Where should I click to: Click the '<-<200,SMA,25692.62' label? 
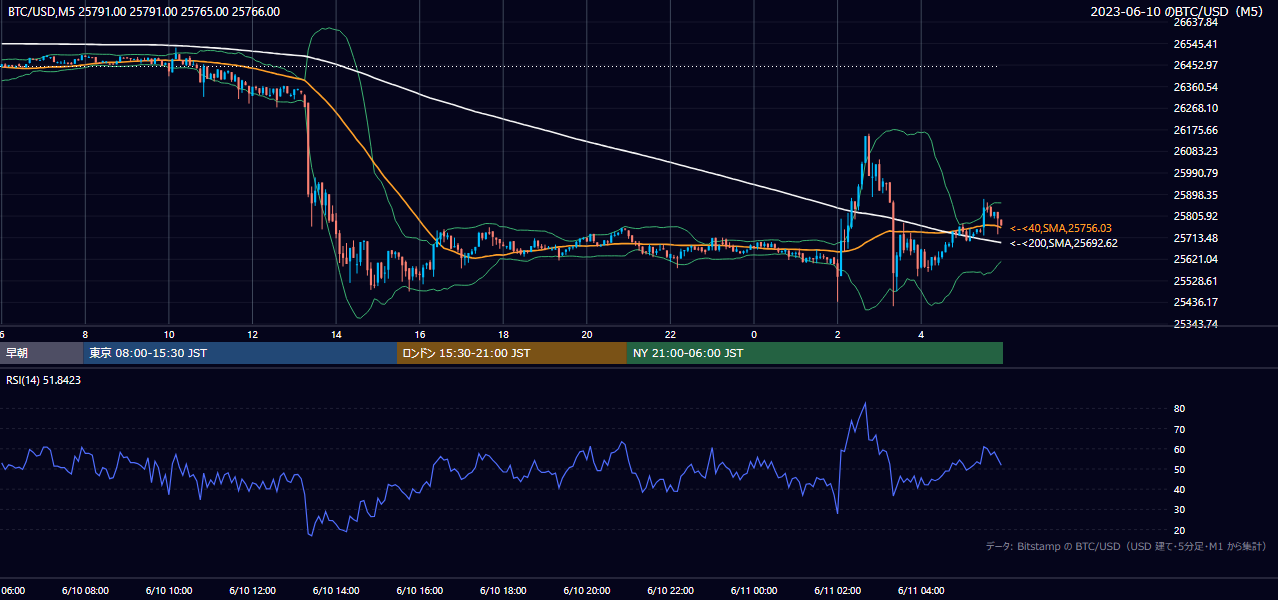pyautogui.click(x=1064, y=243)
